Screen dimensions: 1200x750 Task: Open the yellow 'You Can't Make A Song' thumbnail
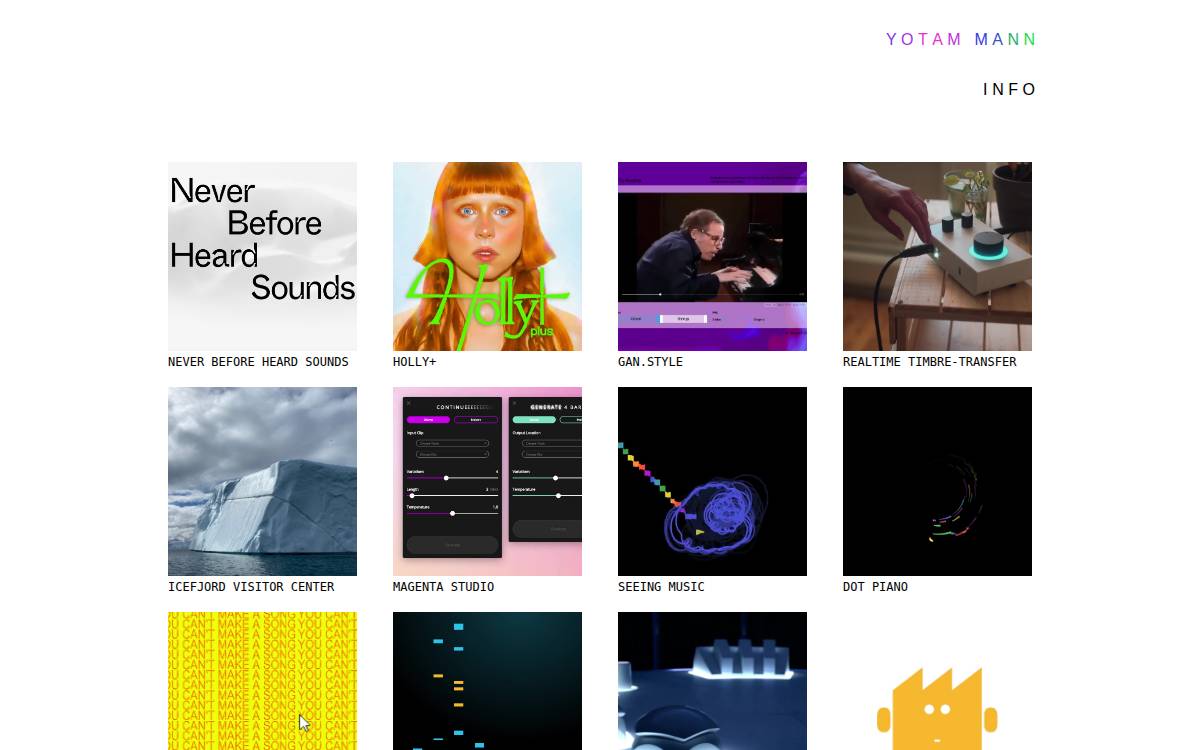(262, 681)
